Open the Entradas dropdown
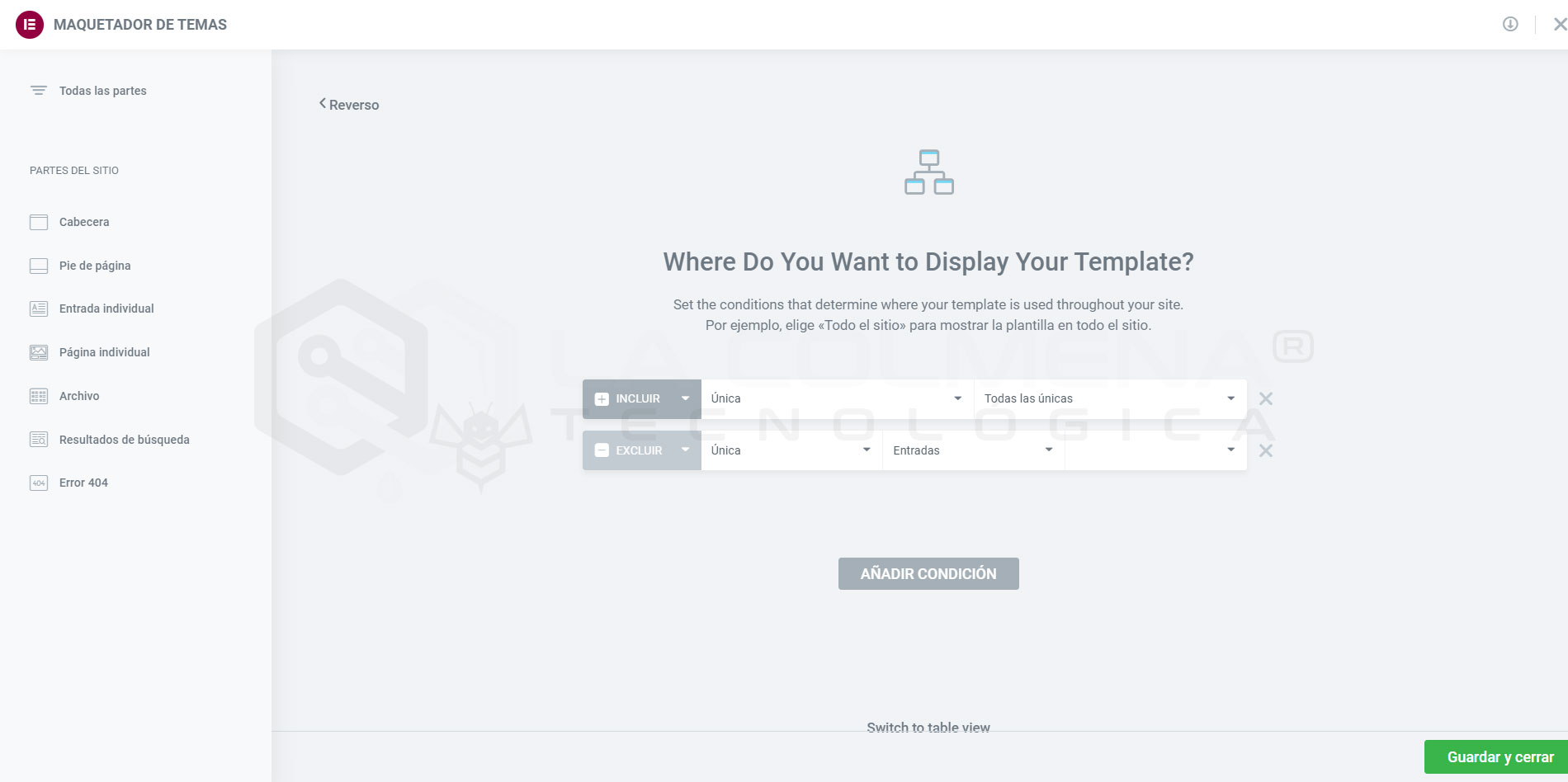This screenshot has height=782, width=1568. tap(972, 451)
